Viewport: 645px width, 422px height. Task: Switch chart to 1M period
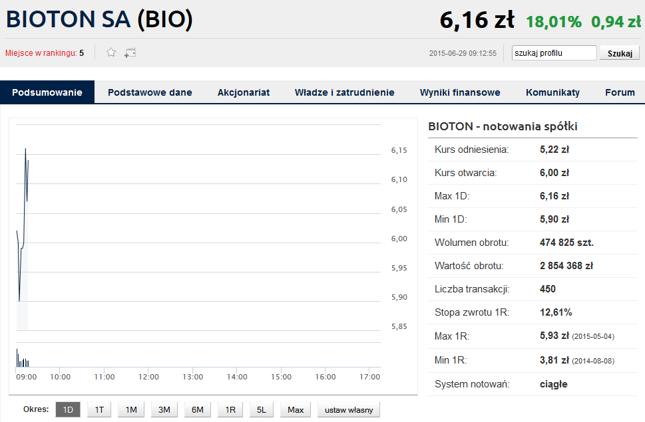[x=131, y=409]
